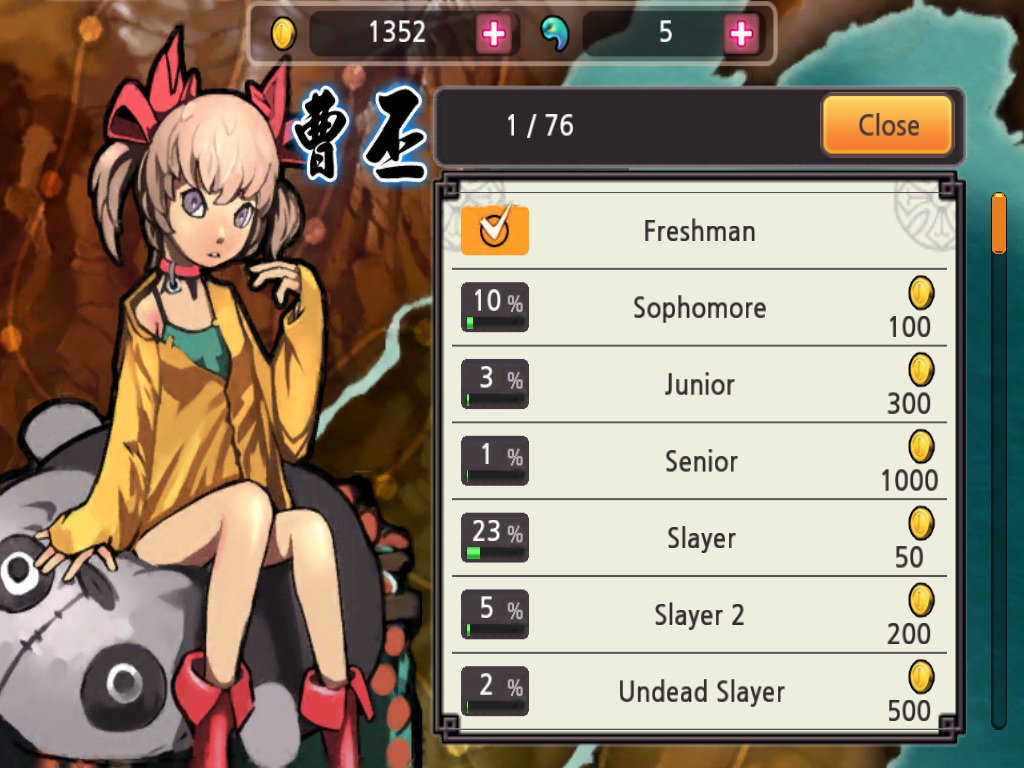This screenshot has height=768, width=1024.
Task: Select the Slayer 23% progress box
Action: pos(494,537)
